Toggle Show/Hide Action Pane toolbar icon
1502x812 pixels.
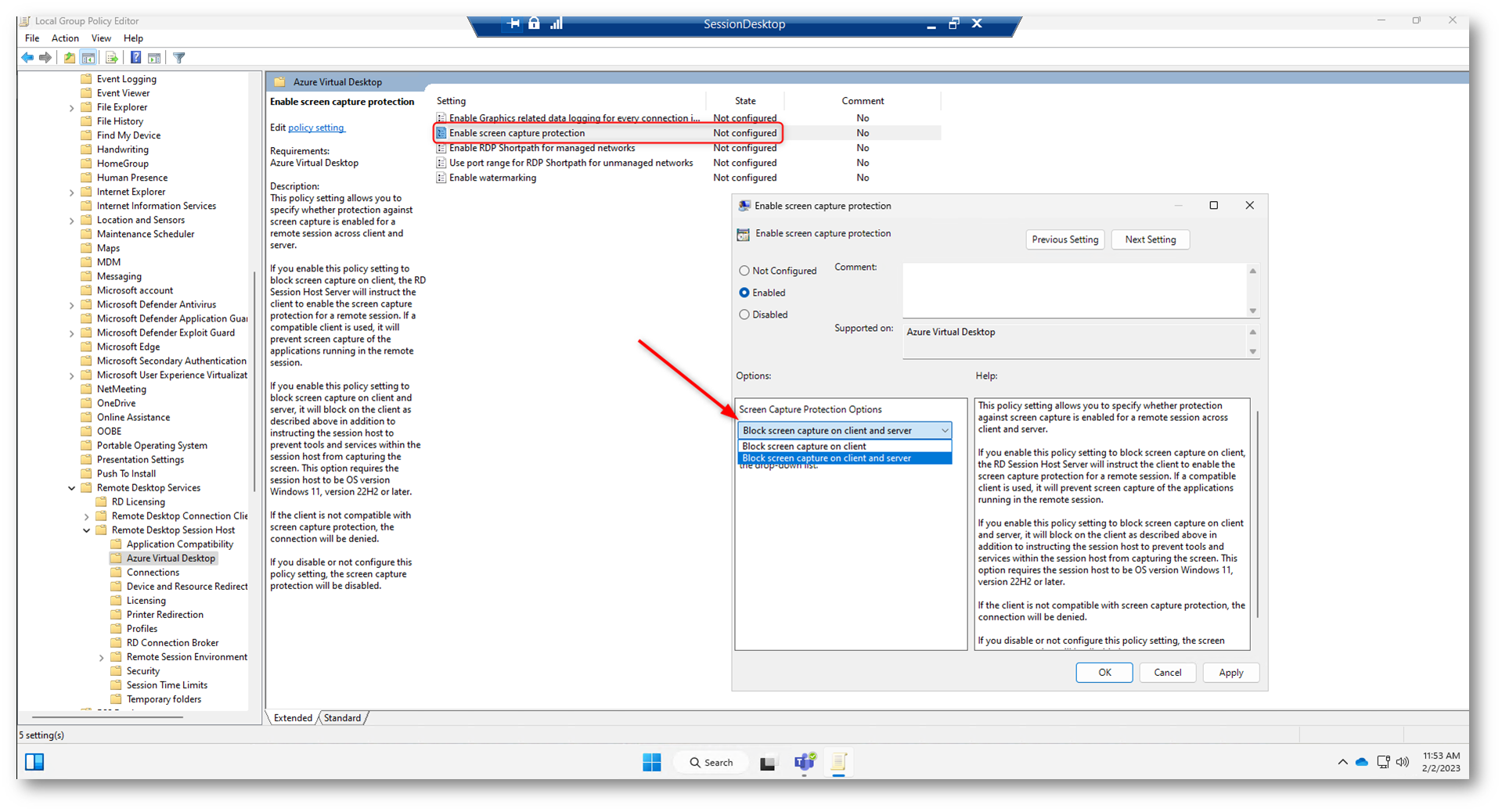click(x=154, y=58)
